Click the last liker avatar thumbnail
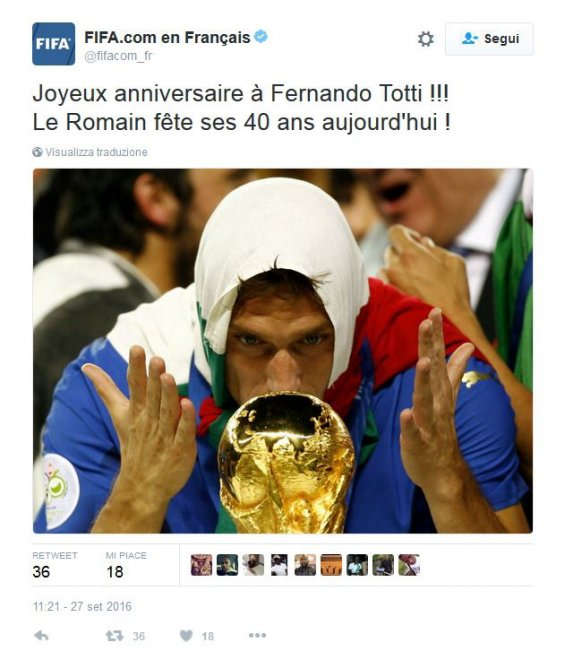565x660 pixels. click(x=409, y=565)
